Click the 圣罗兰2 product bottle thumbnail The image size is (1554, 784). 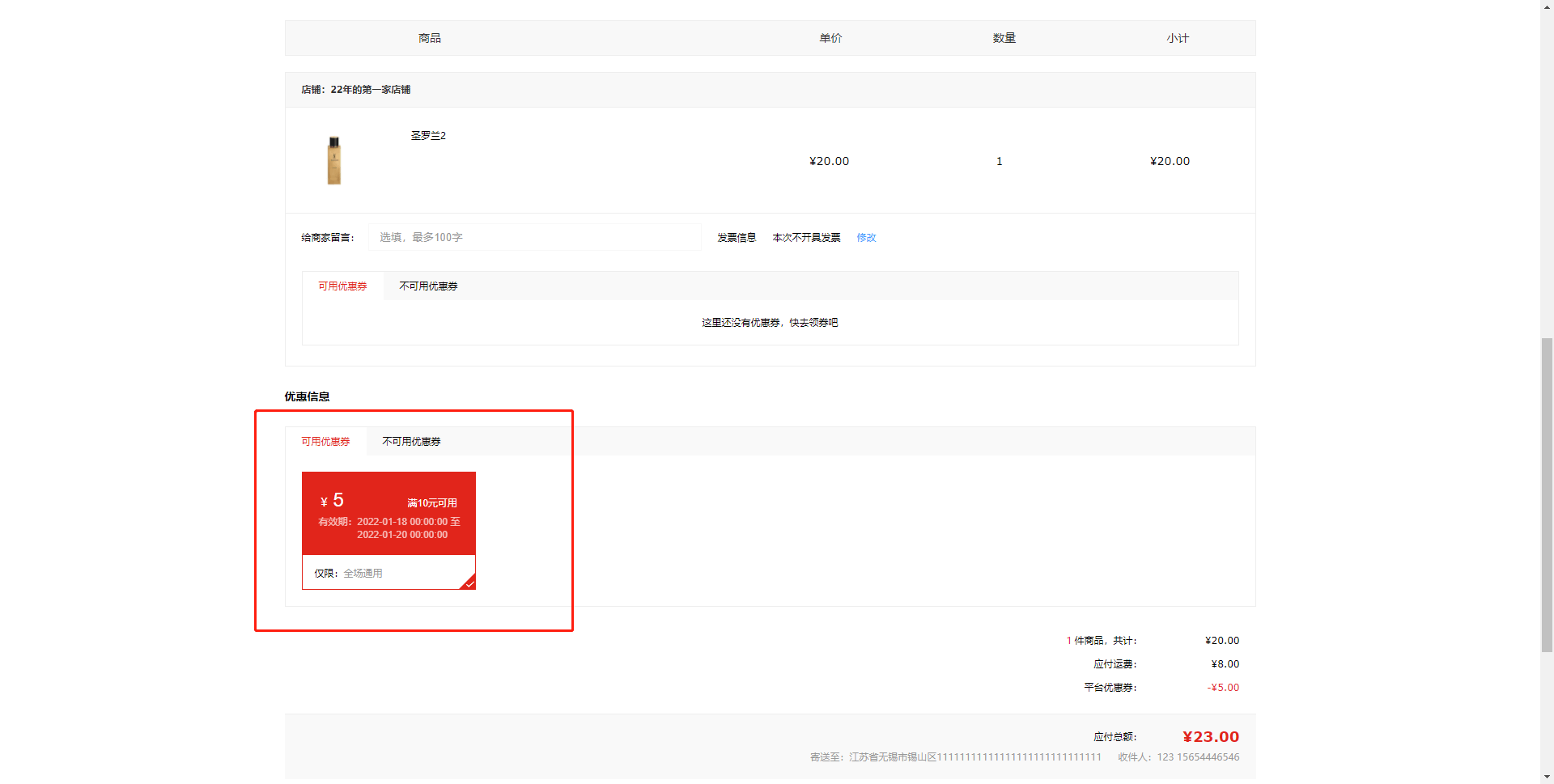[333, 160]
